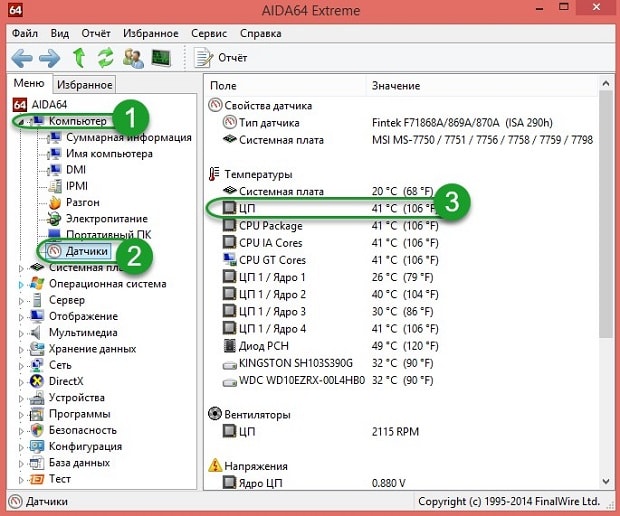Expand the Хранение данных node
Screen dimensions: 620x516
pyautogui.click(x=21, y=349)
